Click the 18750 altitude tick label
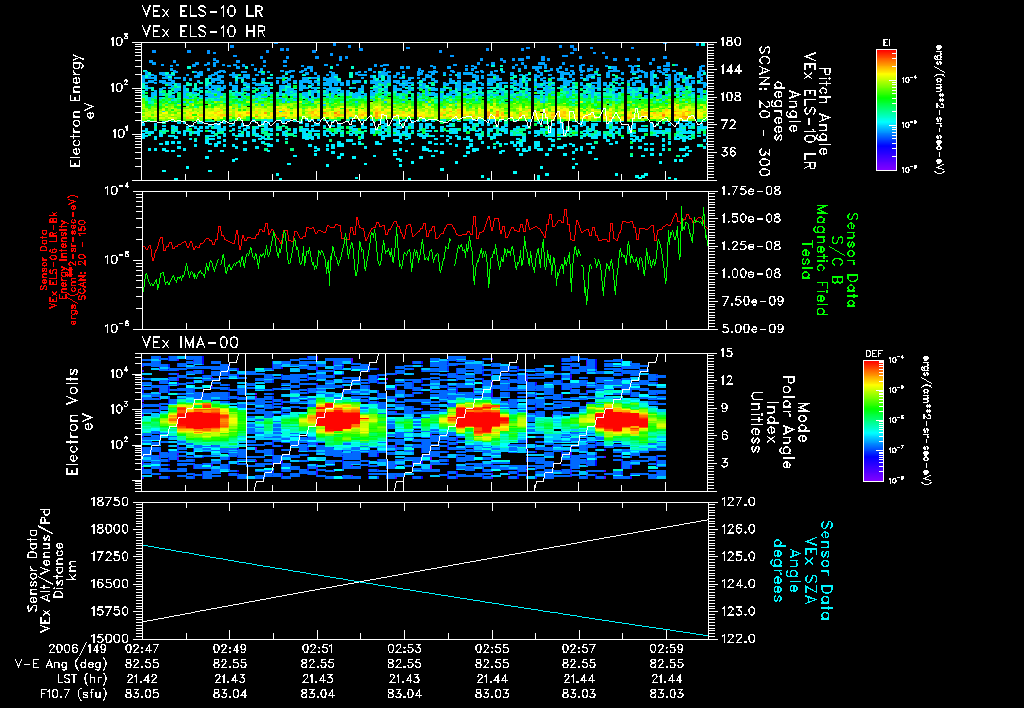The width and height of the screenshot is (1024, 708). tap(110, 502)
